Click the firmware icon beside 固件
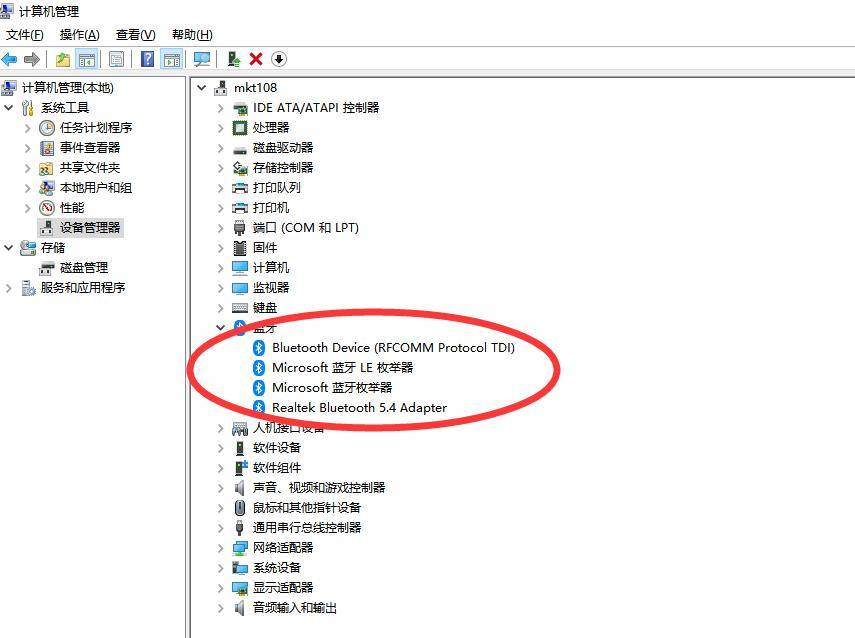Viewport: 855px width, 638px height. (240, 248)
